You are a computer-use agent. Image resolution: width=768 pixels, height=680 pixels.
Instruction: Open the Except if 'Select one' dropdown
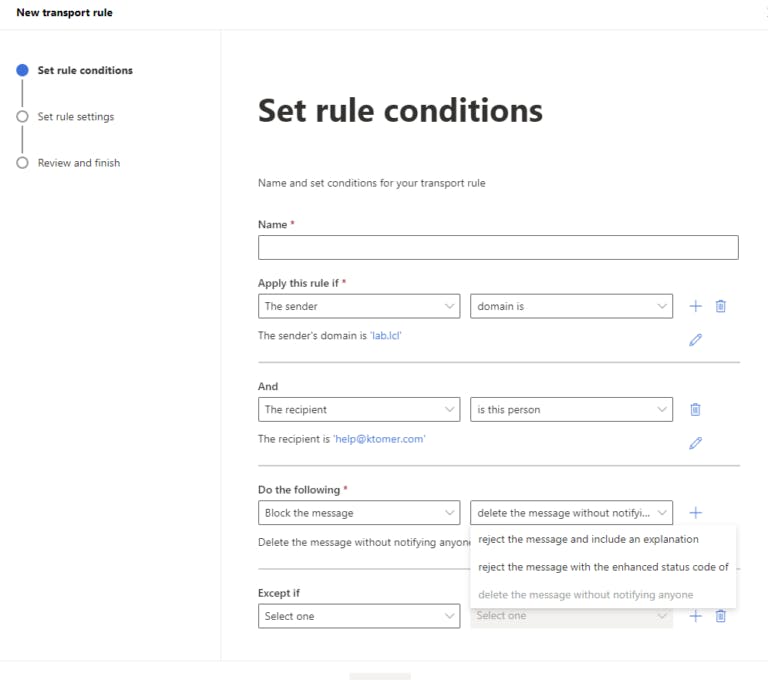pyautogui.click(x=359, y=616)
